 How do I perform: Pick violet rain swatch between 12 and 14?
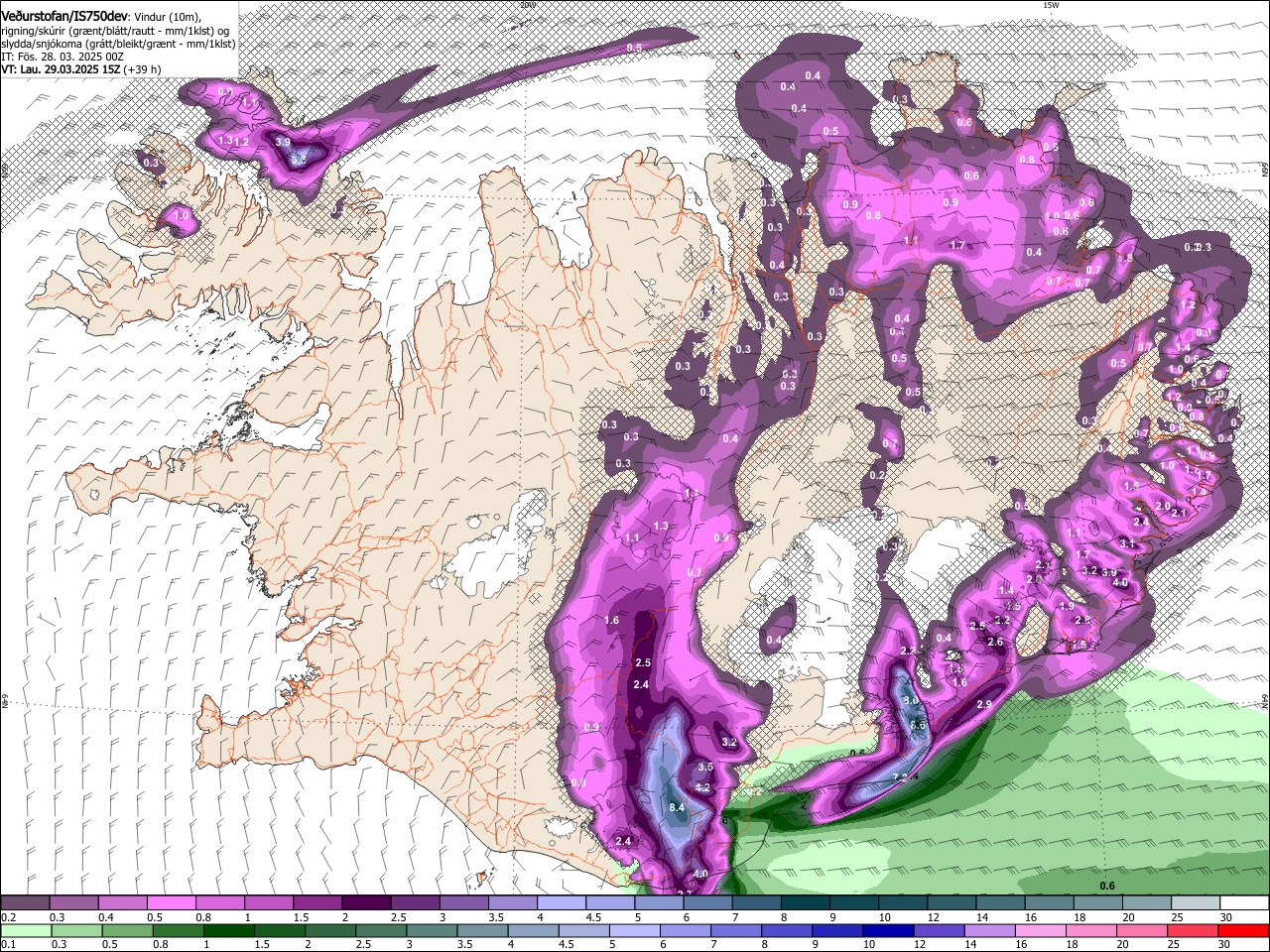938,930
